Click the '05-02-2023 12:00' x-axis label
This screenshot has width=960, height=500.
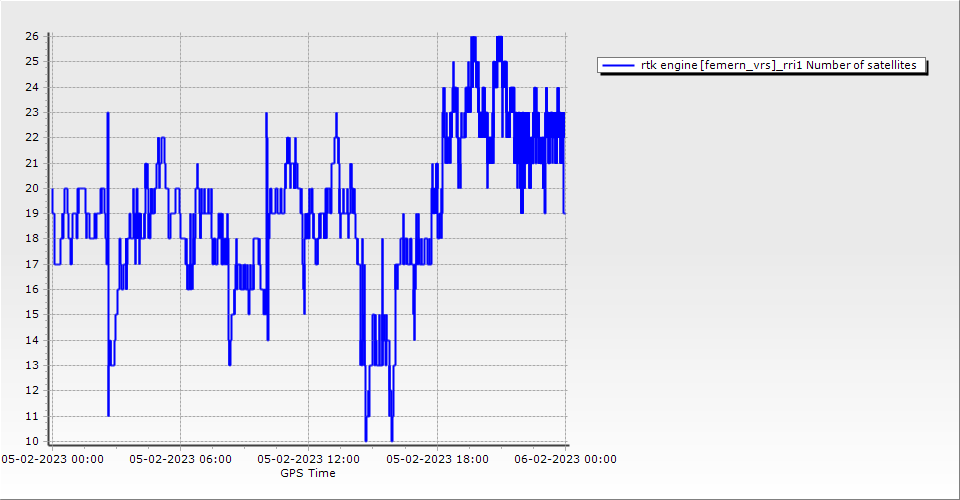coord(309,459)
